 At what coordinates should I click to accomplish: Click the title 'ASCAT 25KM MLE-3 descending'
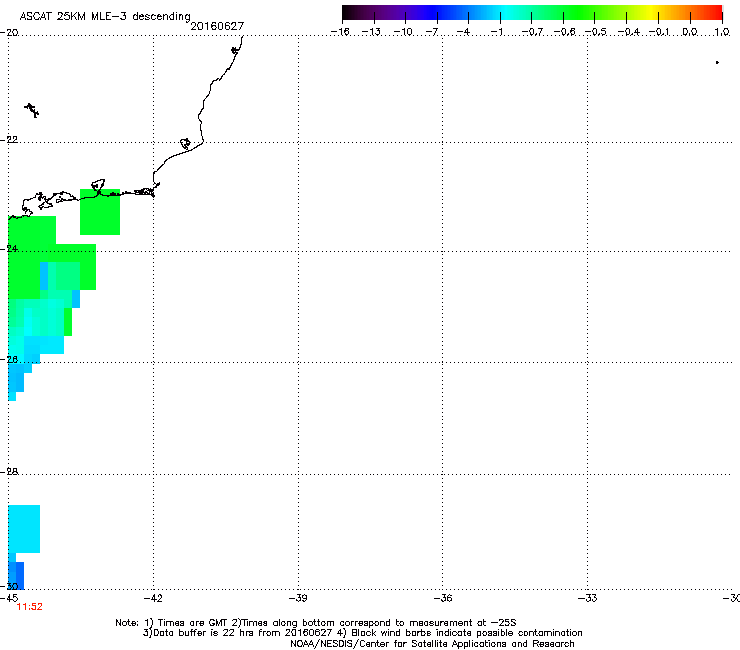click(x=105, y=17)
